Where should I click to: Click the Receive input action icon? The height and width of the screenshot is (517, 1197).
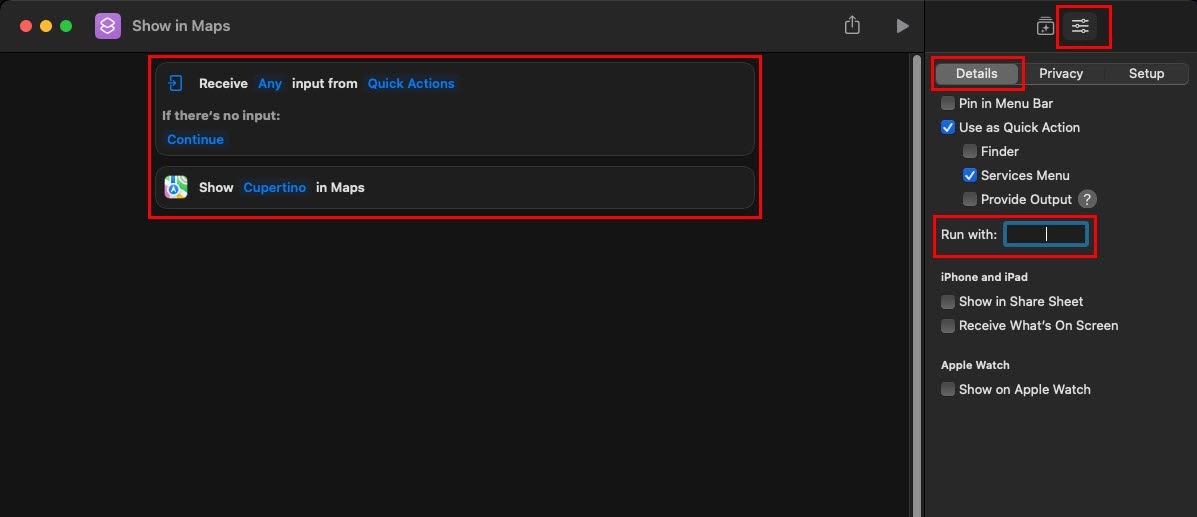[176, 83]
